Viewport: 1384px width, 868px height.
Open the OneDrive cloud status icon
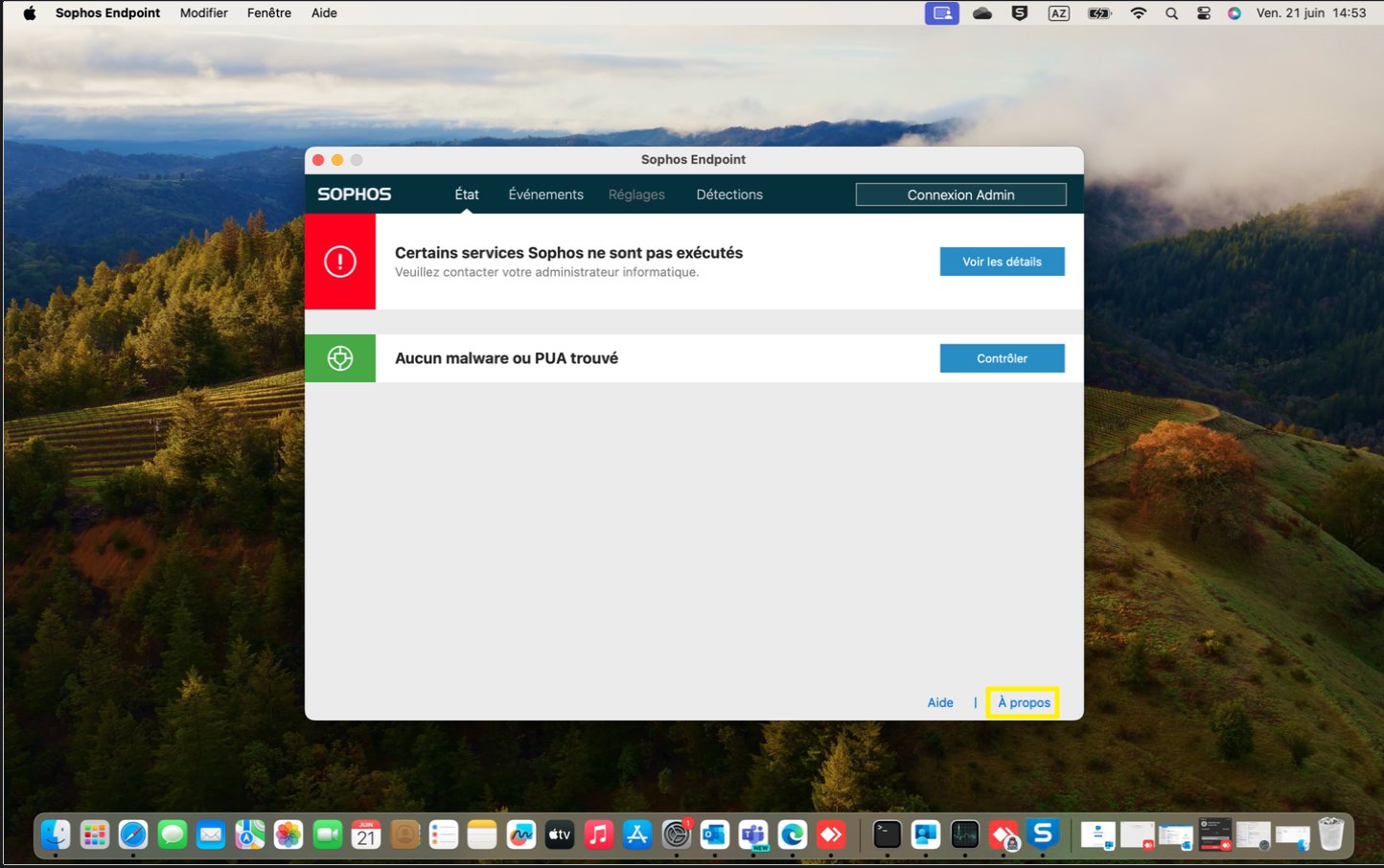click(982, 13)
